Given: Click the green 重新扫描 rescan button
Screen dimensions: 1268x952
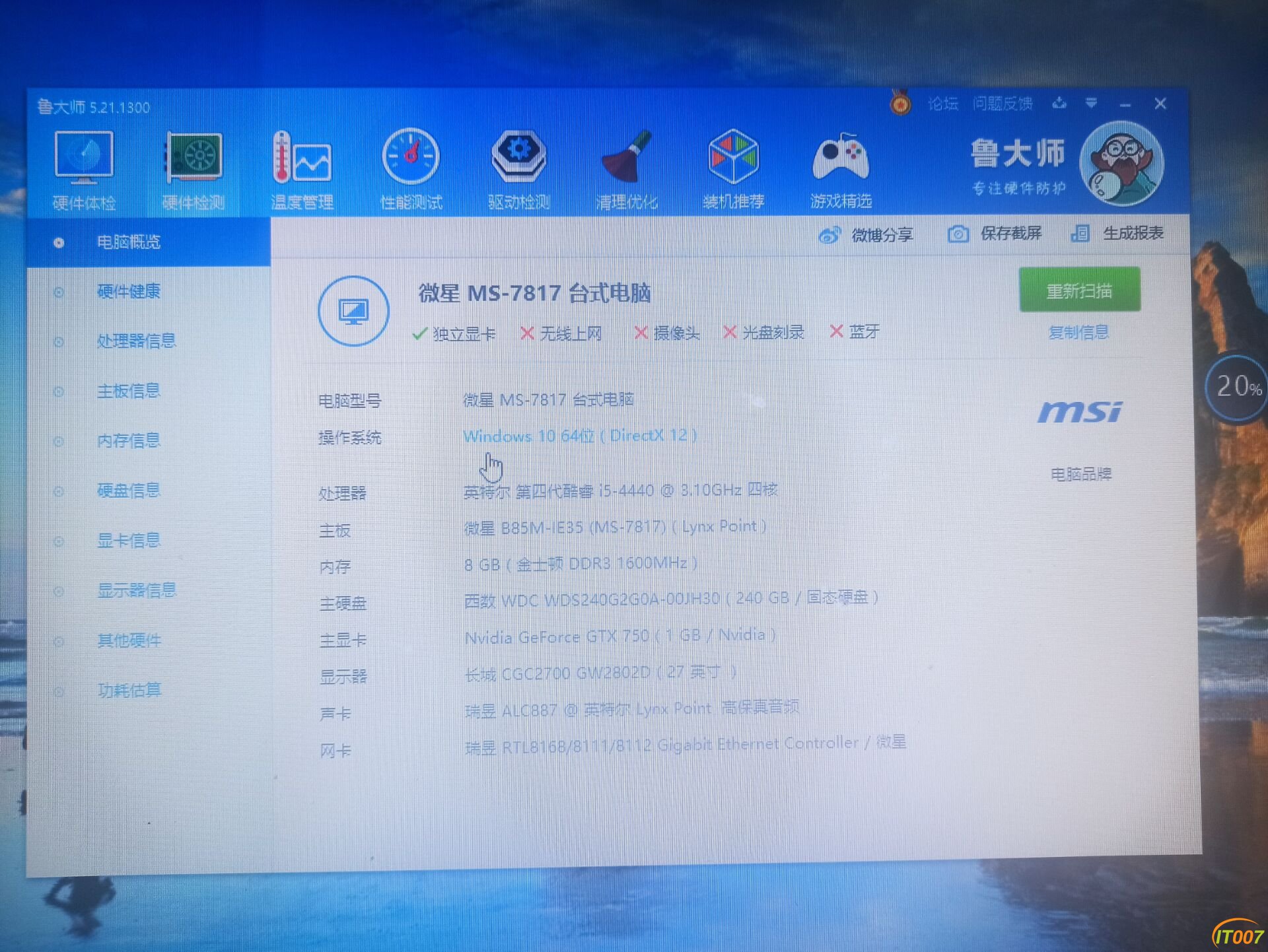Looking at the screenshot, I should click(x=1079, y=290).
